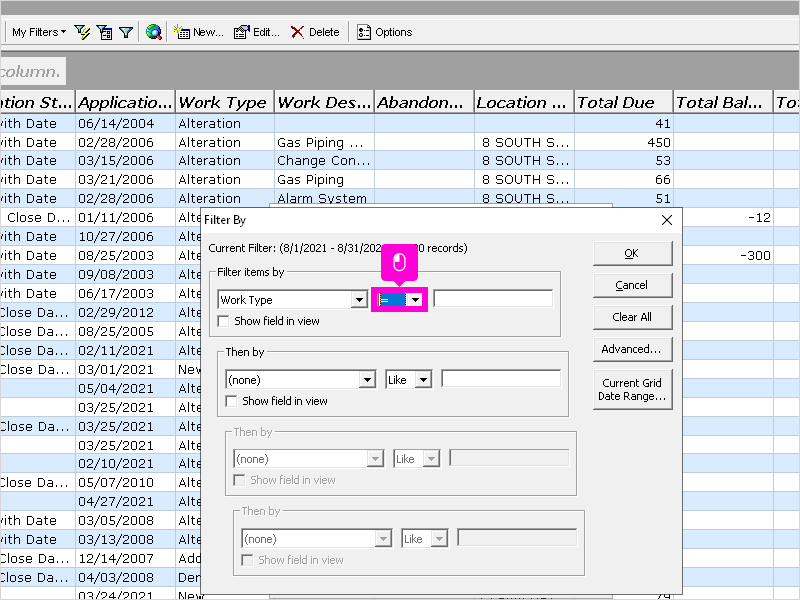Click the Total Due column header
800x600 pixels.
click(x=623, y=103)
